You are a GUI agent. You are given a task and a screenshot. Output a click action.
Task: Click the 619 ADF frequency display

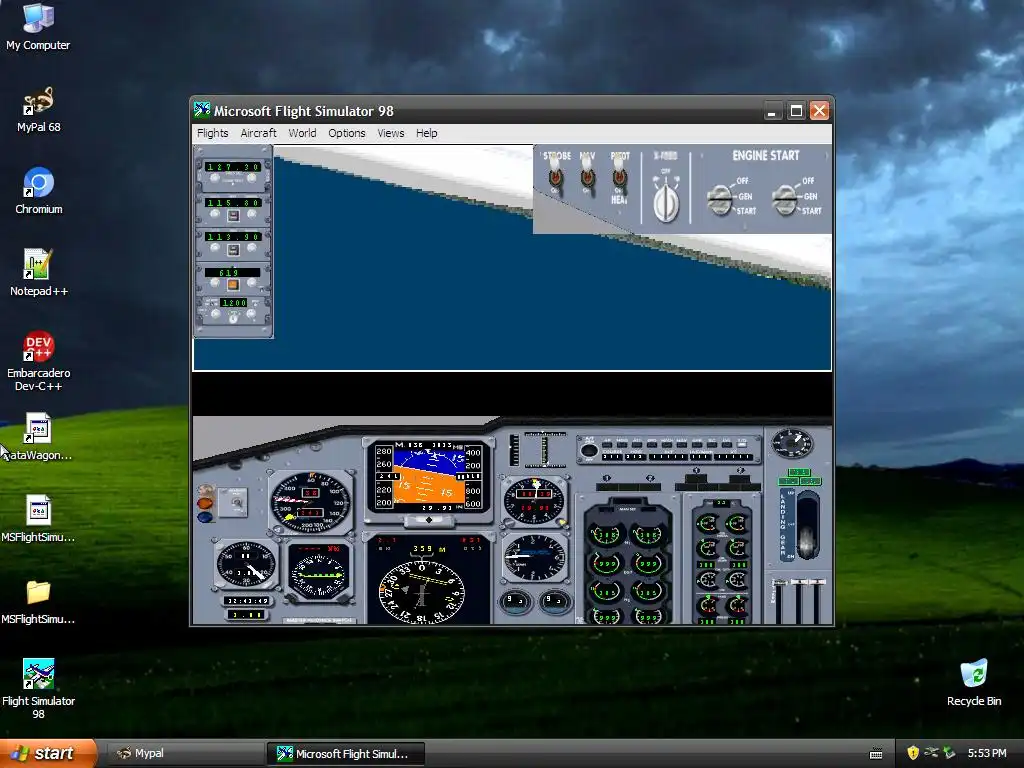[232, 272]
